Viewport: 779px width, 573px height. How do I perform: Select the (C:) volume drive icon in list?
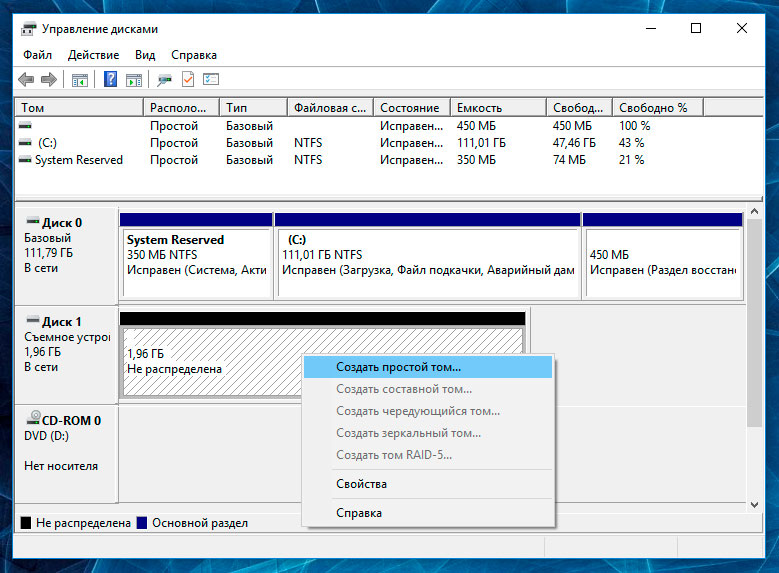coord(25,143)
